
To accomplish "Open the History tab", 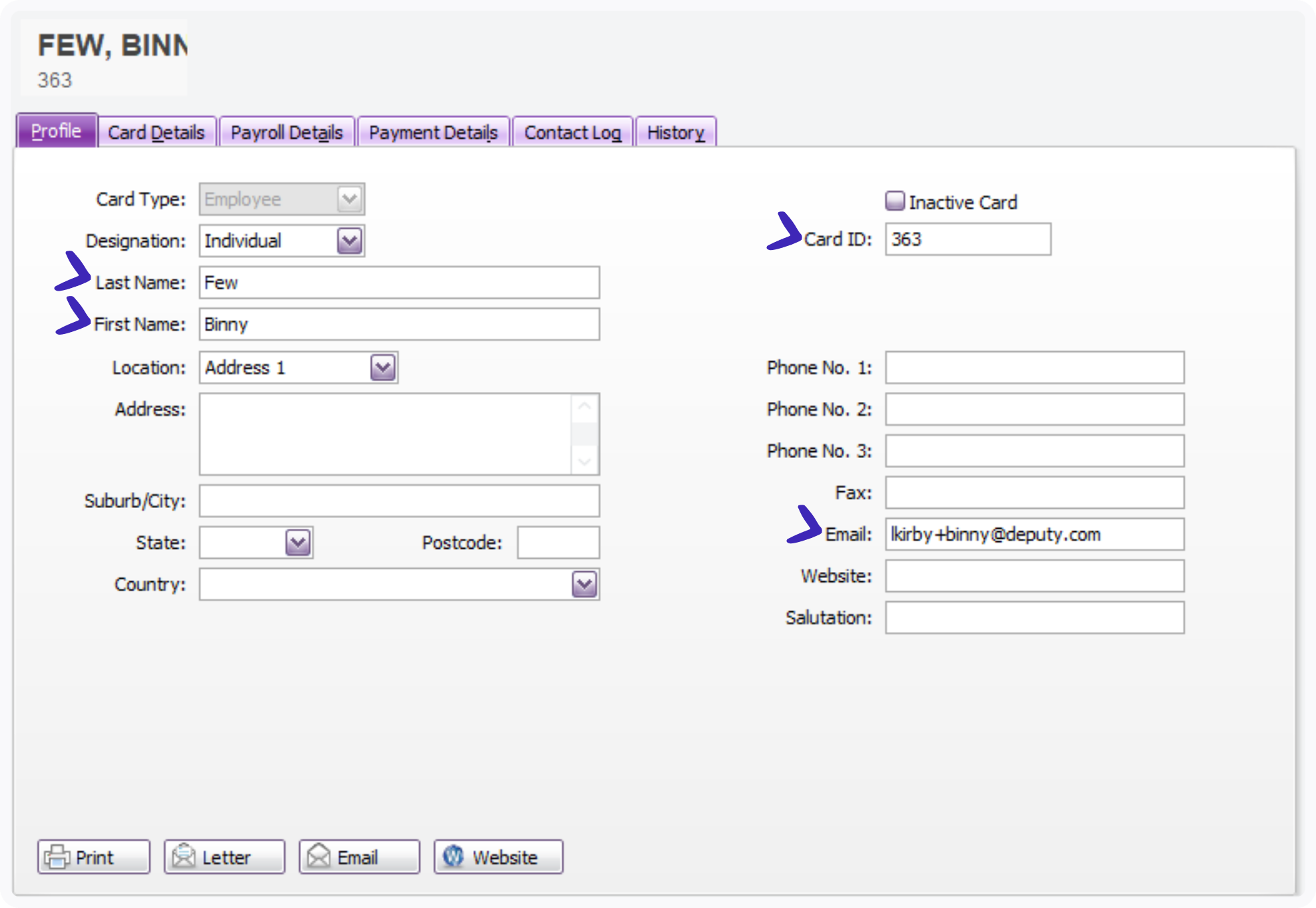I will [x=675, y=131].
